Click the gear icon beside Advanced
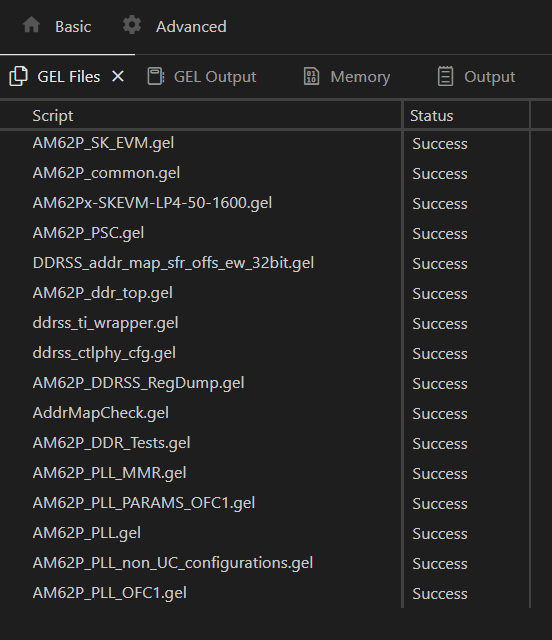The width and height of the screenshot is (552, 640). [x=132, y=25]
